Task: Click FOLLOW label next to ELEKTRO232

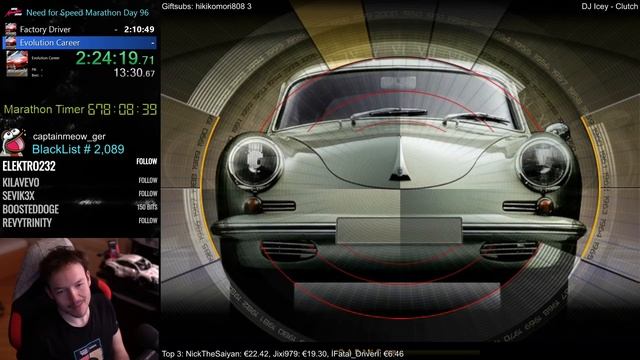Action: pos(147,162)
